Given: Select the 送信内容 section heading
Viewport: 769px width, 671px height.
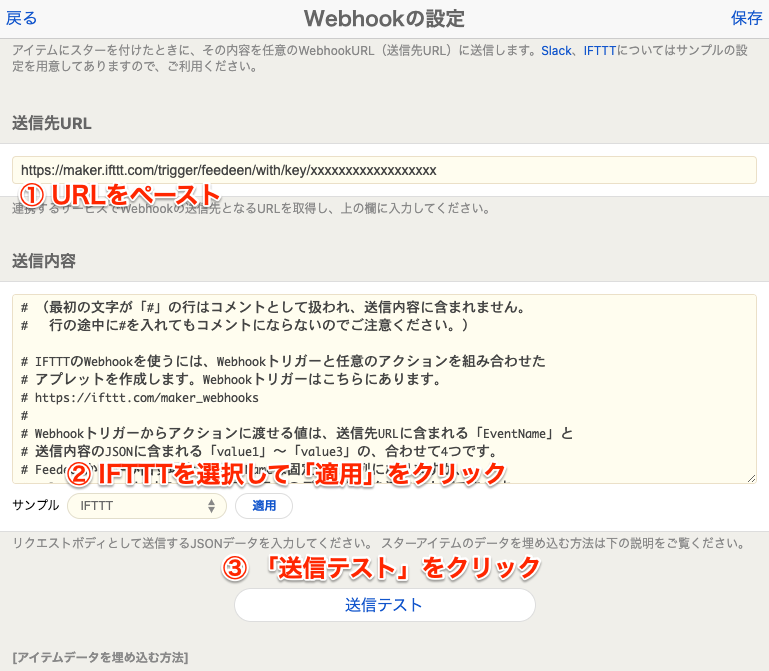Looking at the screenshot, I should point(44,261).
